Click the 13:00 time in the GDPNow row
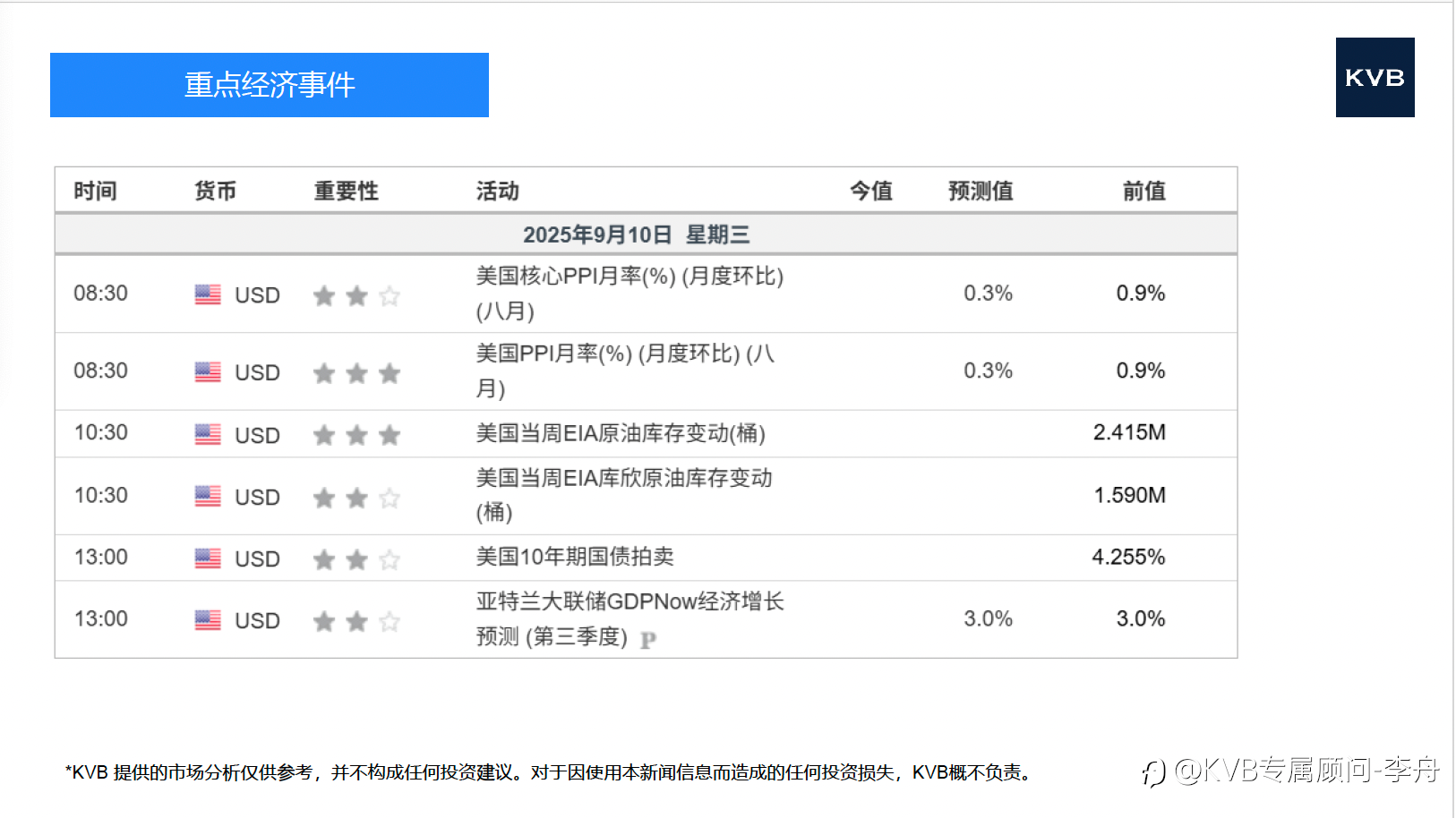 tap(101, 619)
